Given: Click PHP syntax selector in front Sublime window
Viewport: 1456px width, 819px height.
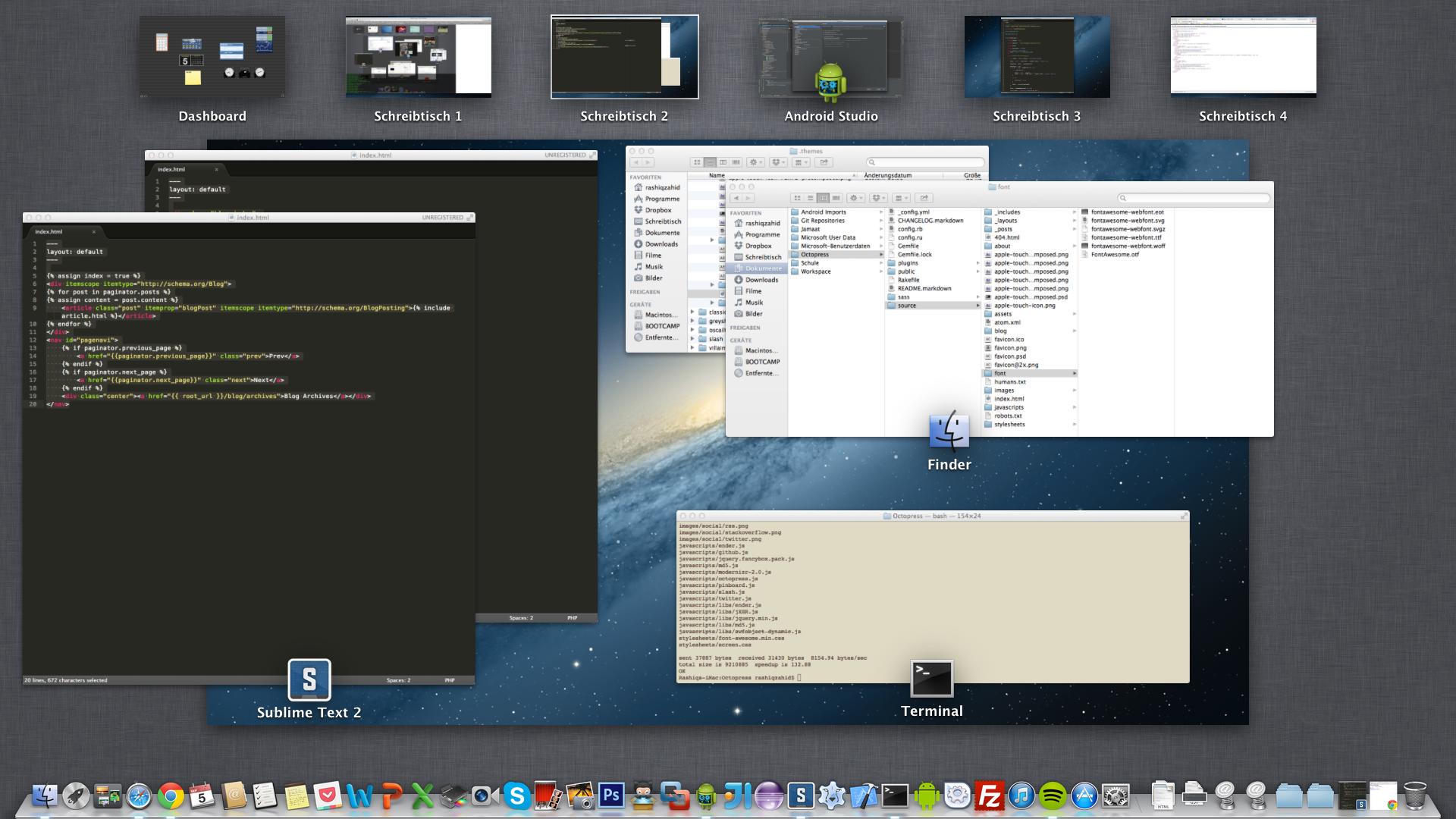Looking at the screenshot, I should [450, 680].
